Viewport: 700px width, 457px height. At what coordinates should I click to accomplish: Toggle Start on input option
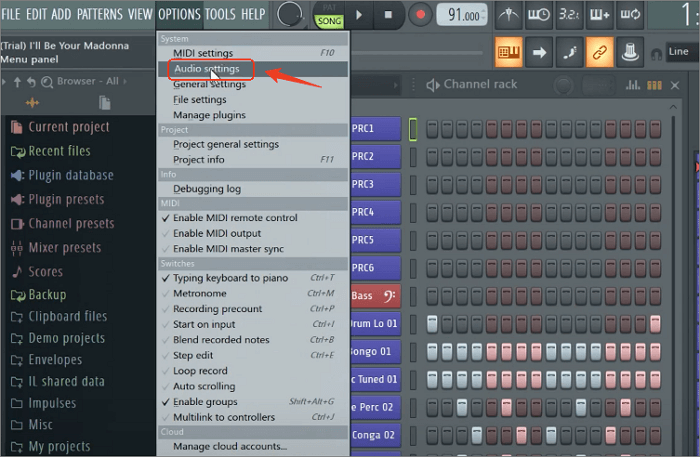(x=253, y=324)
